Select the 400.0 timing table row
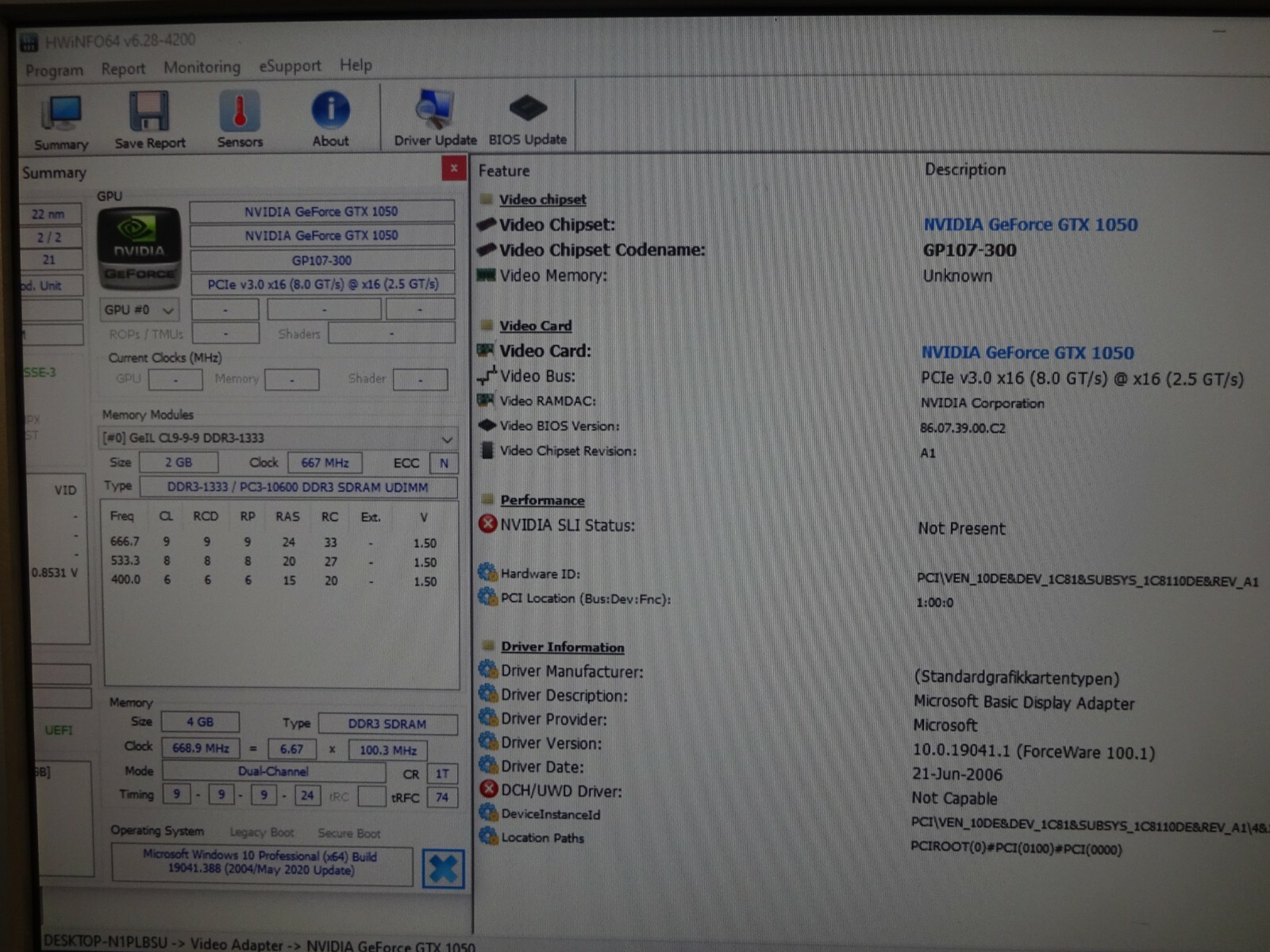Screen dimensions: 1270x952 [x=274, y=581]
